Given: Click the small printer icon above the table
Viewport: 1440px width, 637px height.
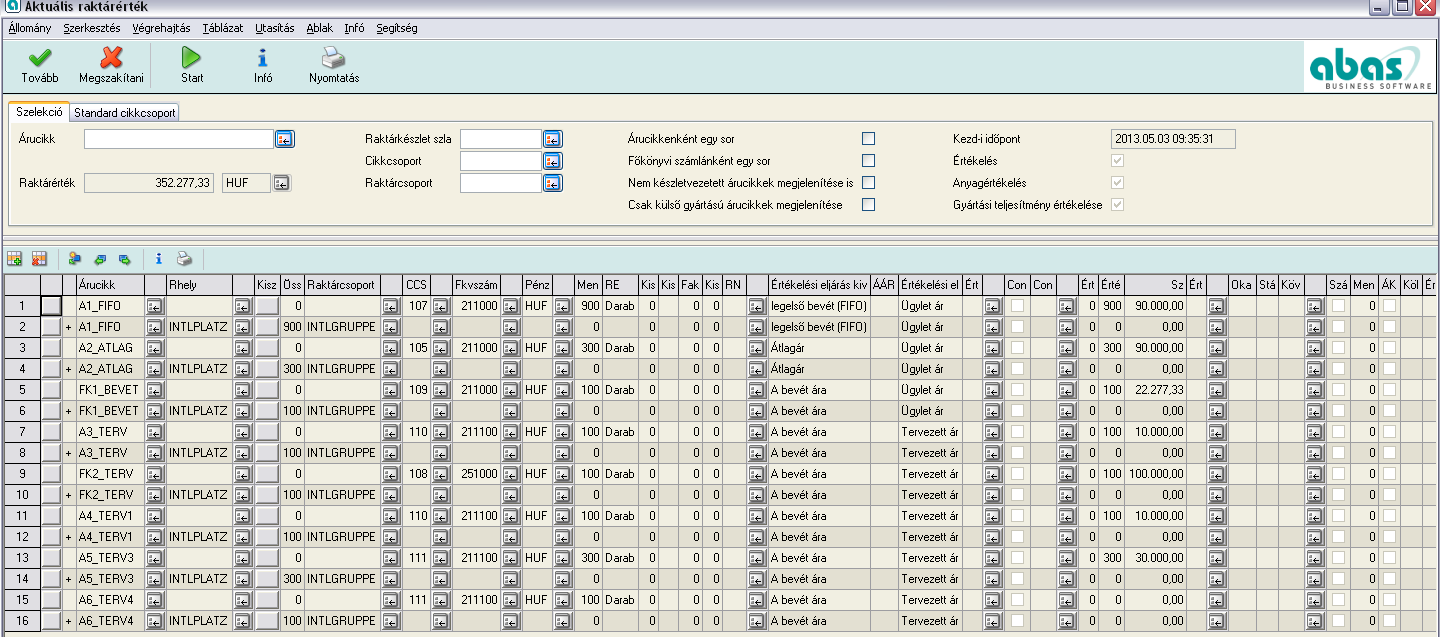Looking at the screenshot, I should (x=184, y=259).
